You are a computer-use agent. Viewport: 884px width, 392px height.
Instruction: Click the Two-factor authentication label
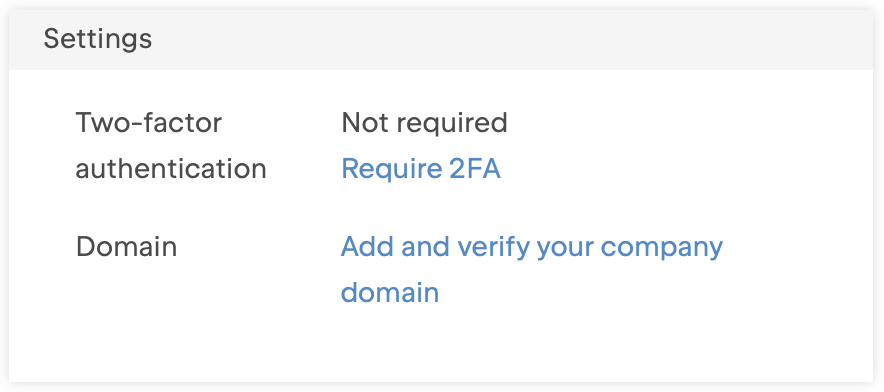[171, 146]
